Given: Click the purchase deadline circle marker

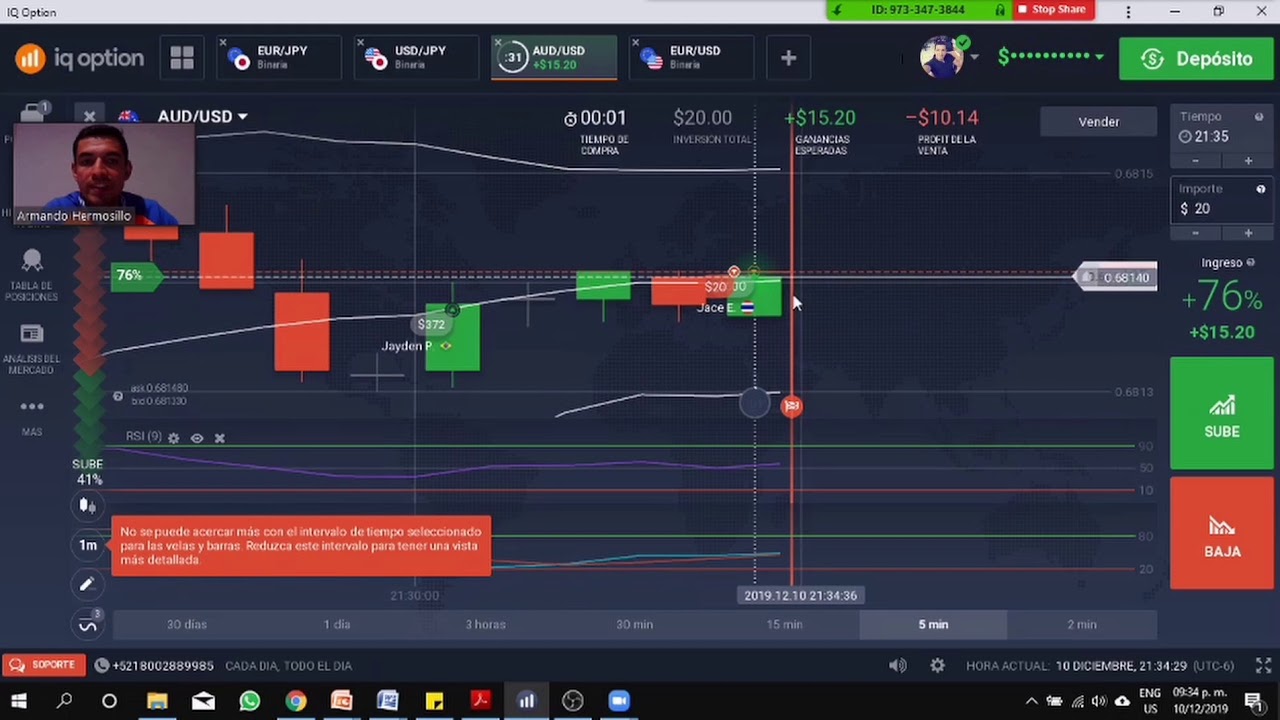Looking at the screenshot, I should [x=755, y=403].
